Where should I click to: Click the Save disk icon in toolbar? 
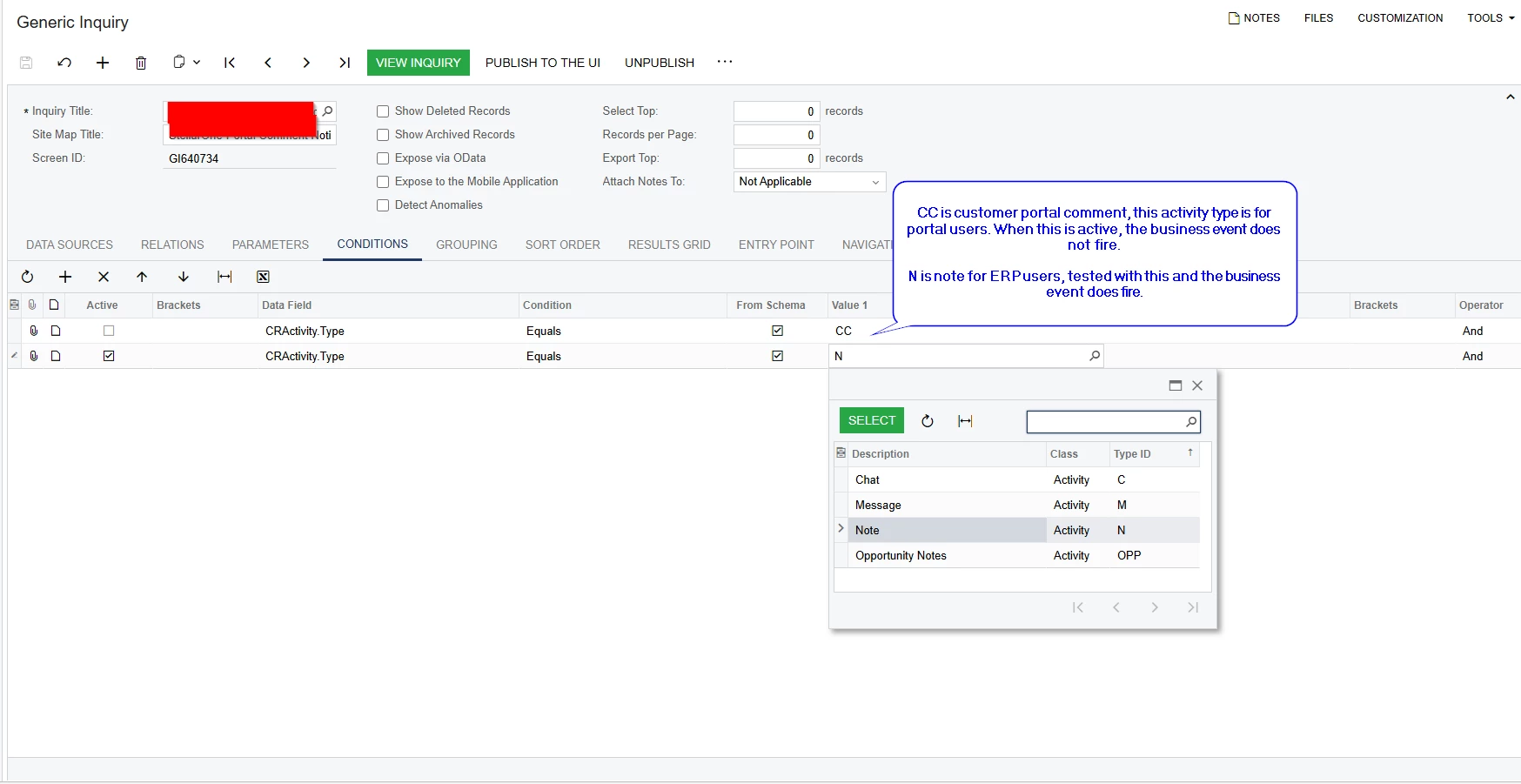coord(26,63)
